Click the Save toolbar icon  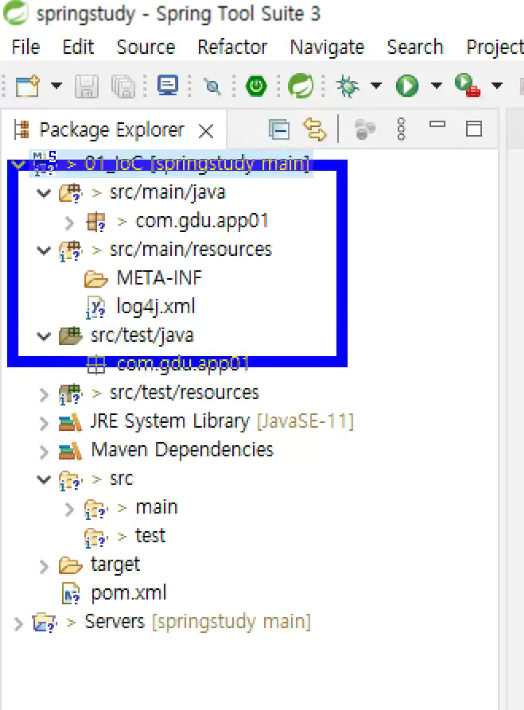tap(87, 86)
